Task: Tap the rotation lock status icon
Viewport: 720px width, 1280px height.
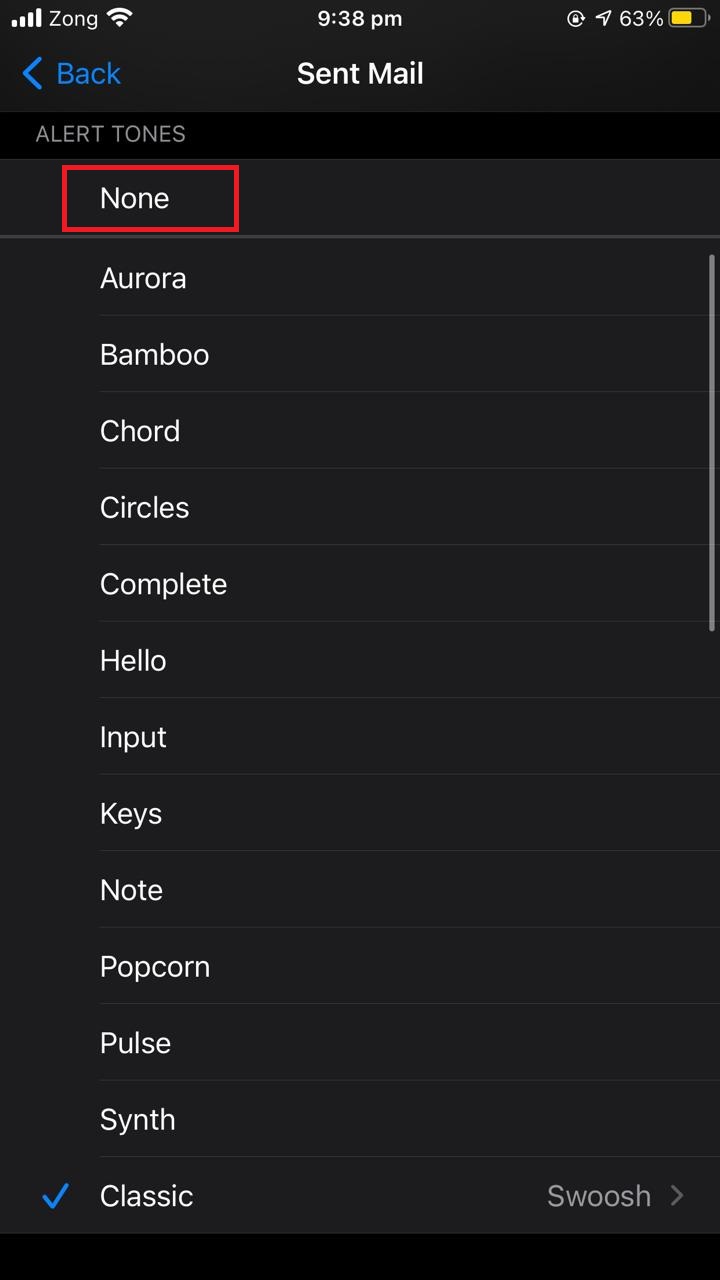Action: [575, 18]
